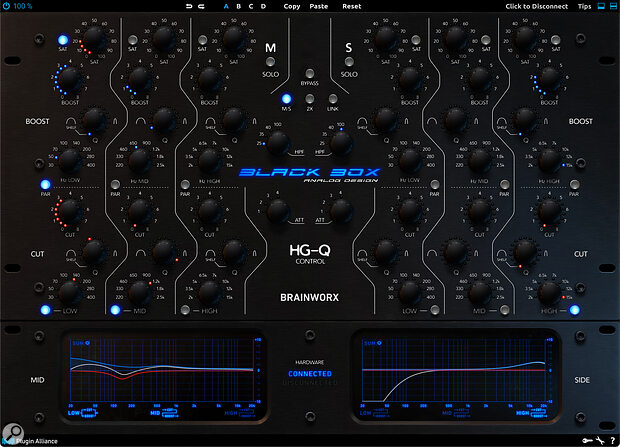Click the Side-side HPF knob
The image size is (620, 447).
click(341, 143)
